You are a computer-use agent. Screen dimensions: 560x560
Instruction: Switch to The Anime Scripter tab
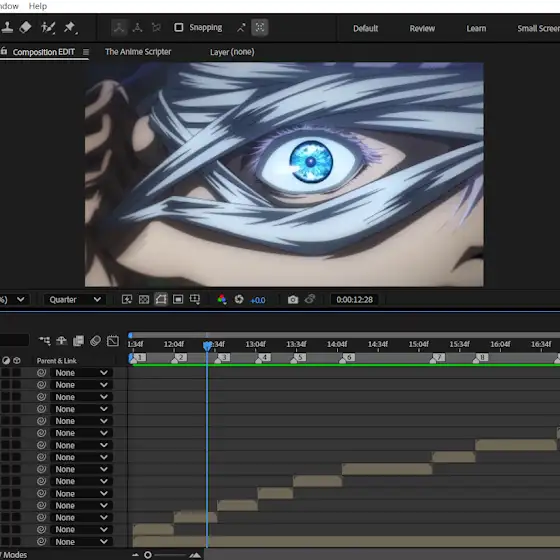[138, 52]
